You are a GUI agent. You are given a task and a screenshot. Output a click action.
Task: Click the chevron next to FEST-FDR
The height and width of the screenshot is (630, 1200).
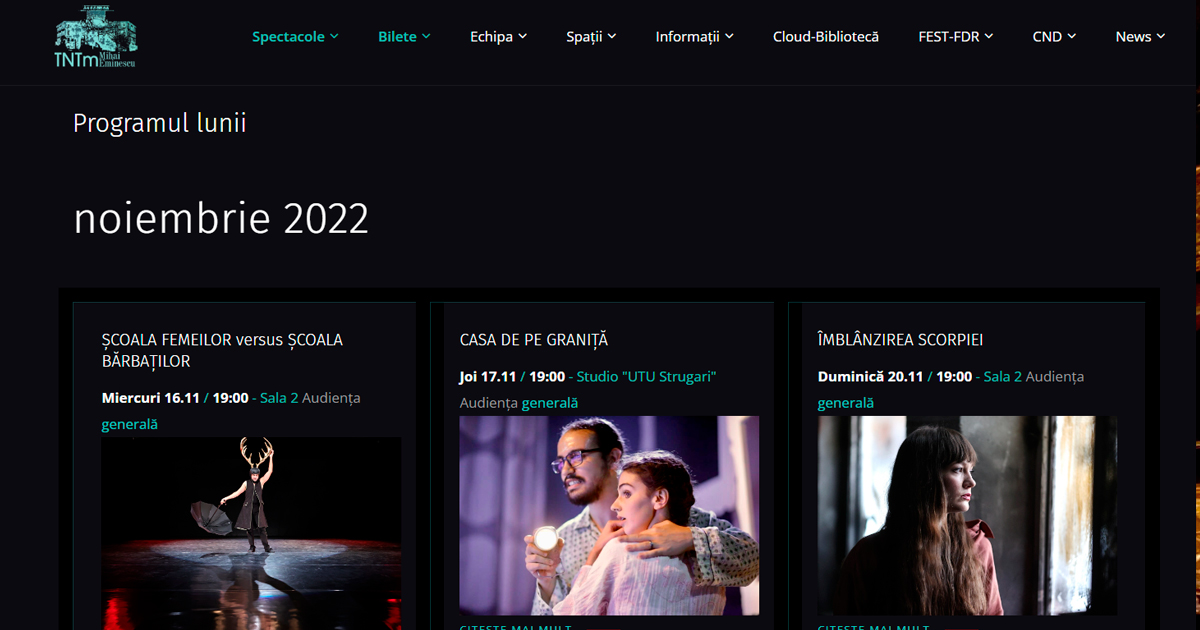(x=989, y=37)
